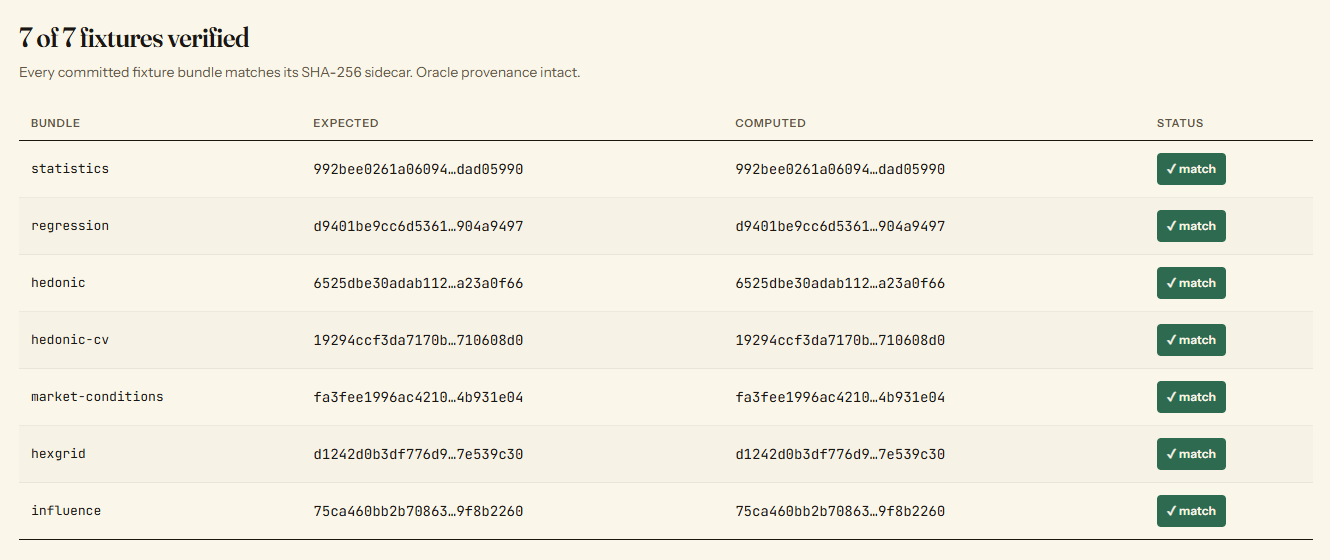This screenshot has height=560, width=1330.
Task: Click expected hash 75ca460bb2b70863…9f8b2260
Action: coord(418,511)
